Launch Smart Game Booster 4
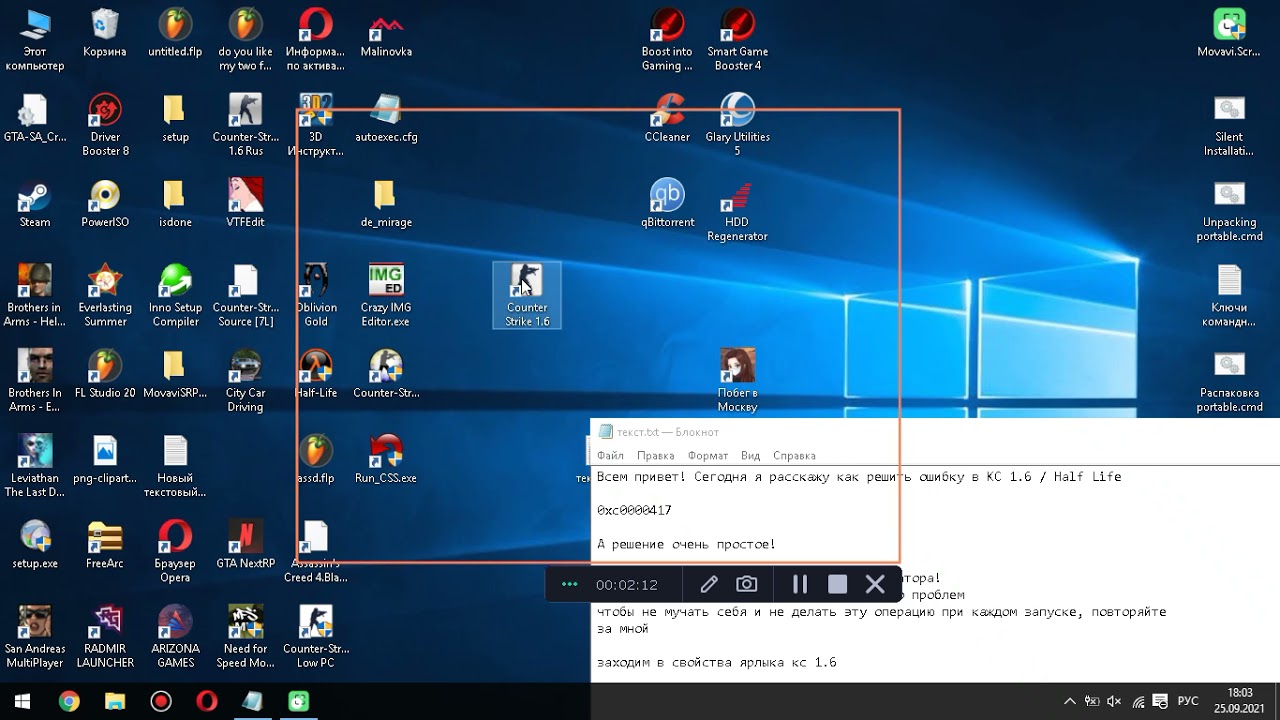 (737, 40)
